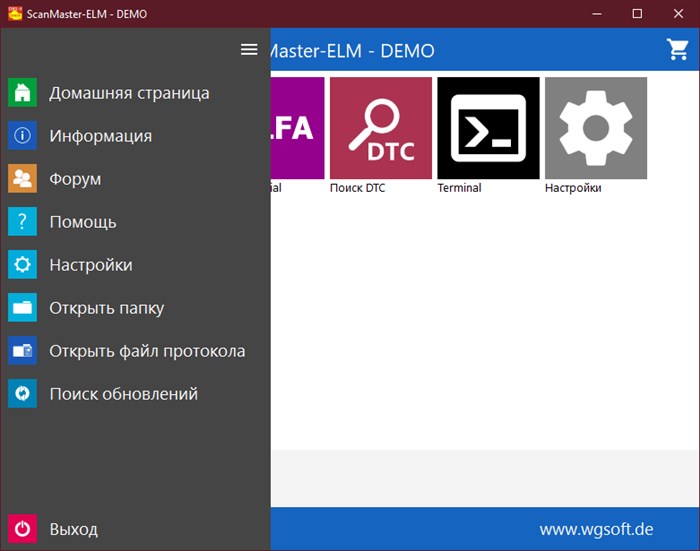Select Информация in the side menu

(x=100, y=136)
